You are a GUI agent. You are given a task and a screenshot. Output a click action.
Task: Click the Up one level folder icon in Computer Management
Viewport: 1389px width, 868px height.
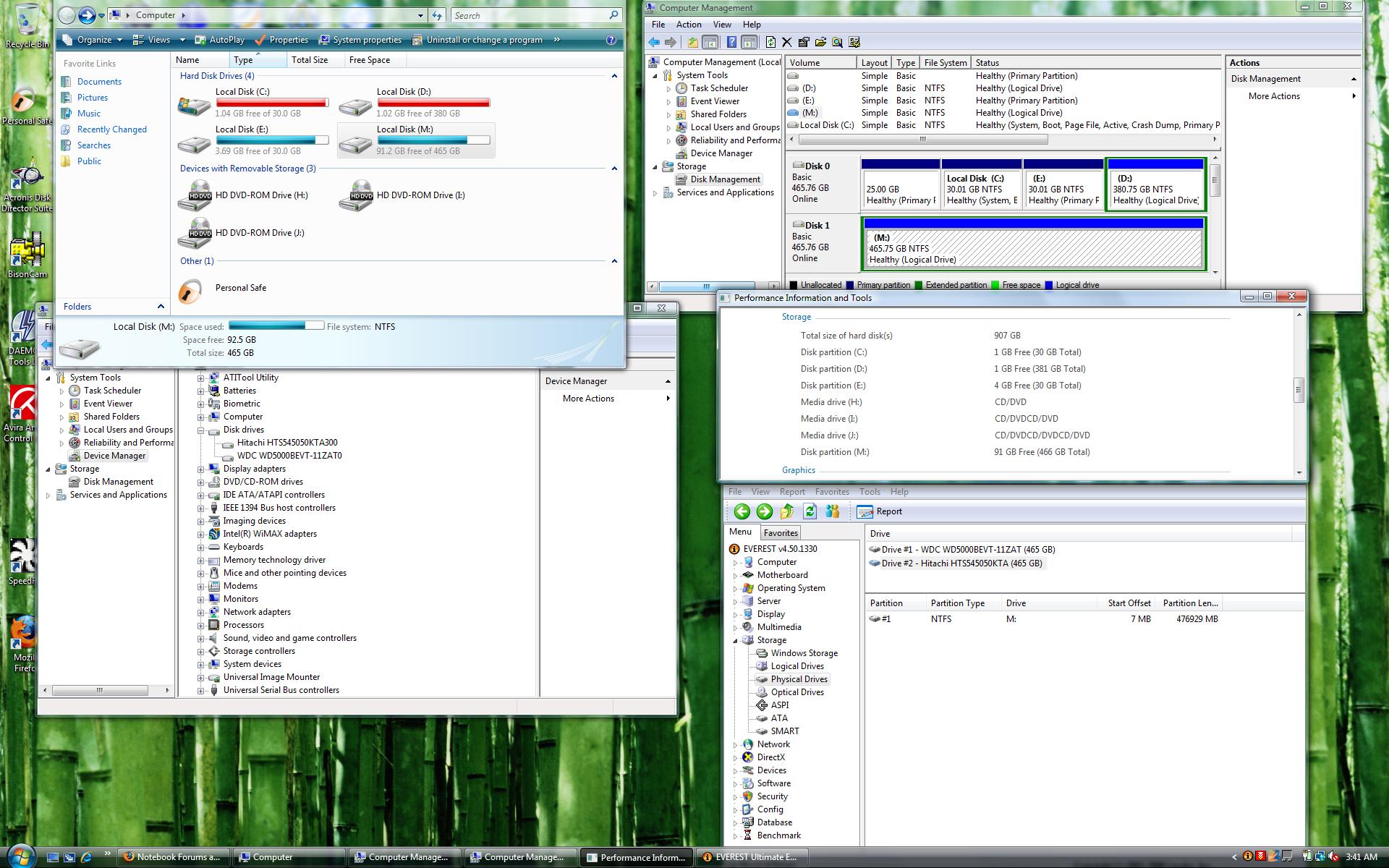click(x=693, y=43)
